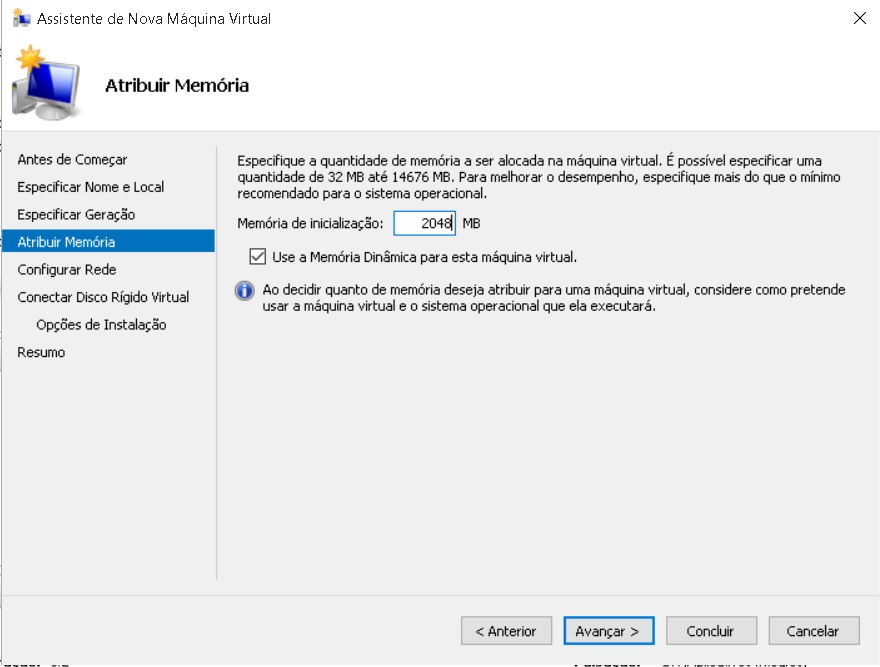Click the Memória de inicialização label
This screenshot has height=667, width=880.
(x=310, y=223)
